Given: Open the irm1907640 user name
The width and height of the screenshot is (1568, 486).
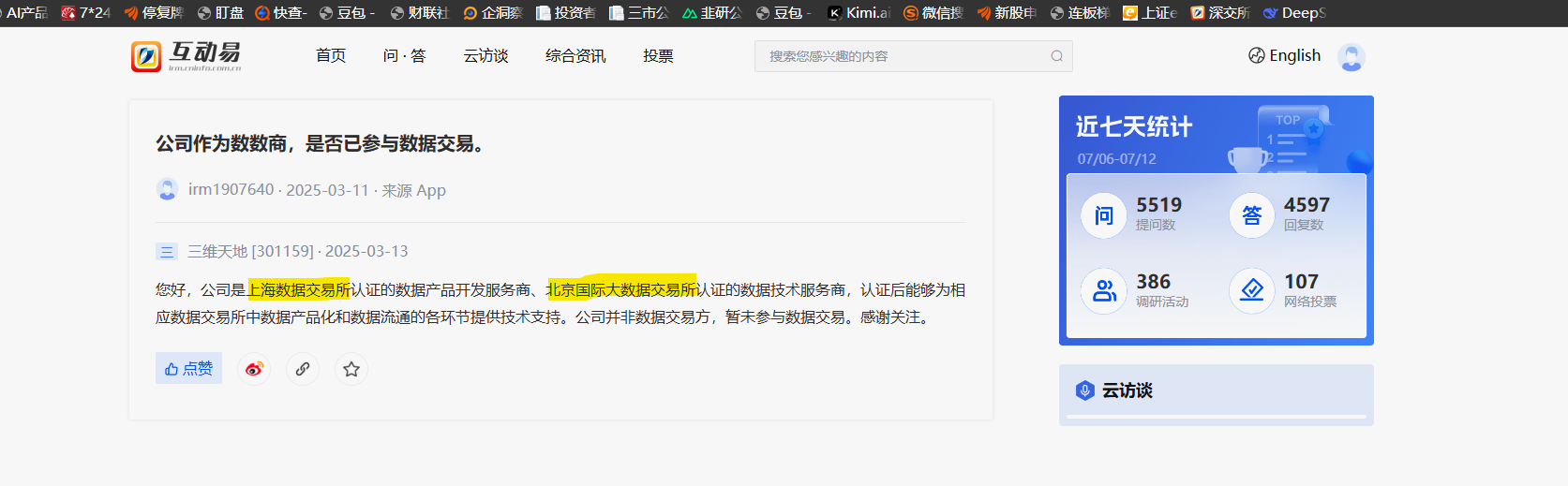Looking at the screenshot, I should [231, 190].
